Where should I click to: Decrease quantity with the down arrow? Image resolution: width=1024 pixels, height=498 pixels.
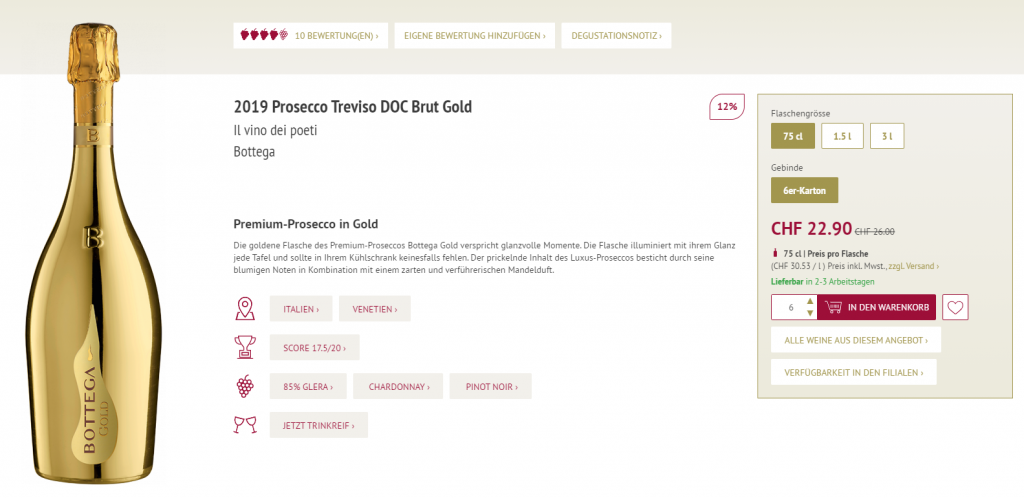pos(810,313)
